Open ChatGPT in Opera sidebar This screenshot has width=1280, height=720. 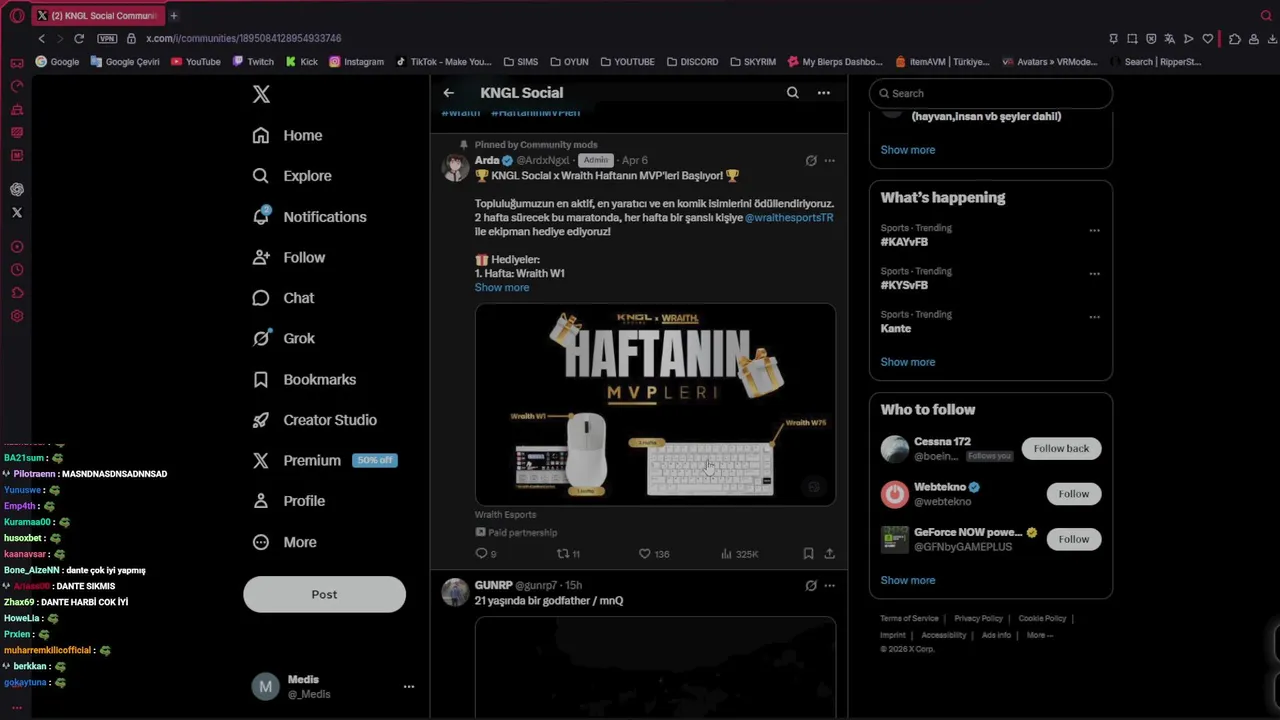pyautogui.click(x=17, y=189)
